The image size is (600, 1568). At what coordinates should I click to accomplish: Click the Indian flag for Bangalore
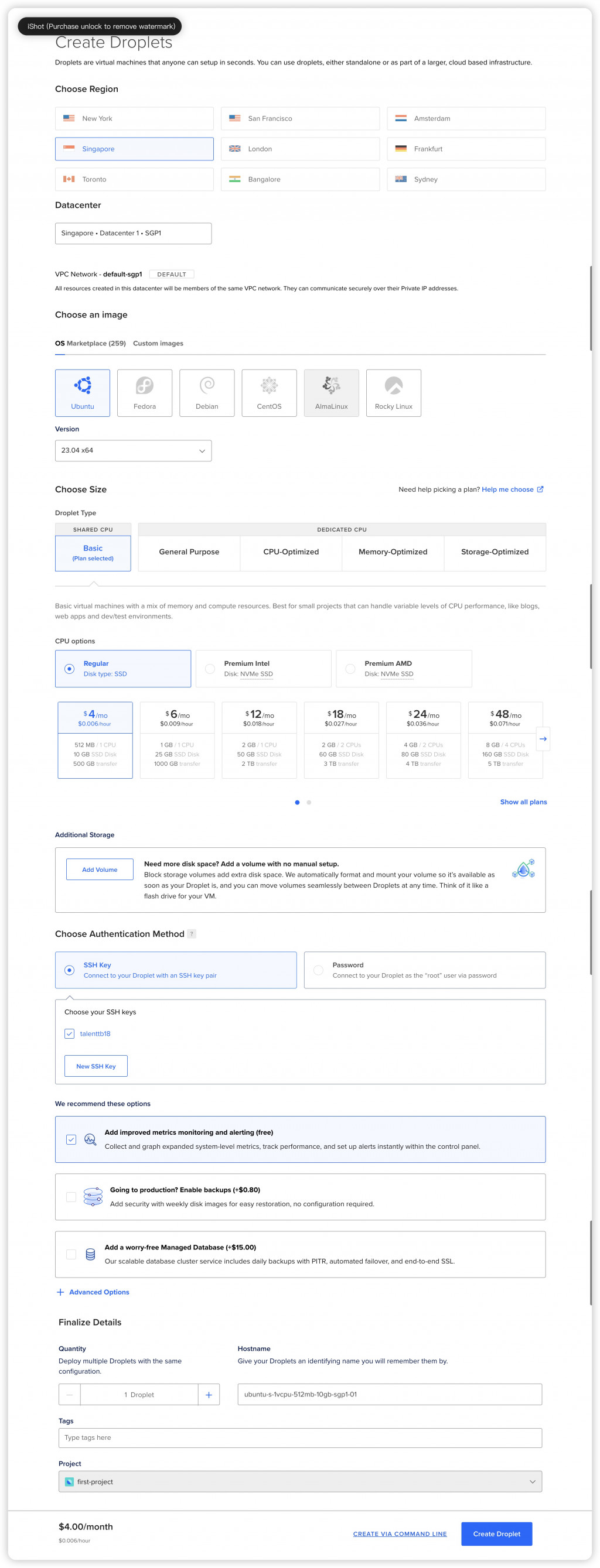(x=234, y=179)
